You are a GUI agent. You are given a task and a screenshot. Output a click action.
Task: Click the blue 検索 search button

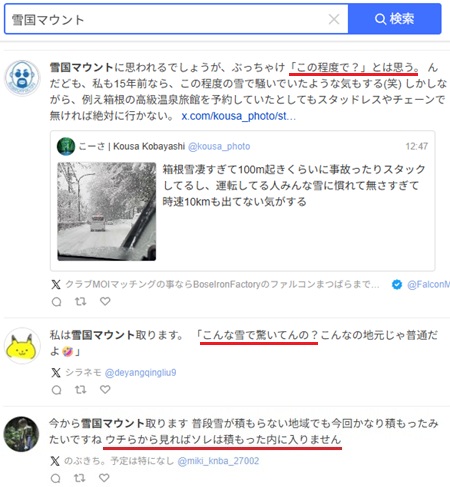(x=395, y=19)
